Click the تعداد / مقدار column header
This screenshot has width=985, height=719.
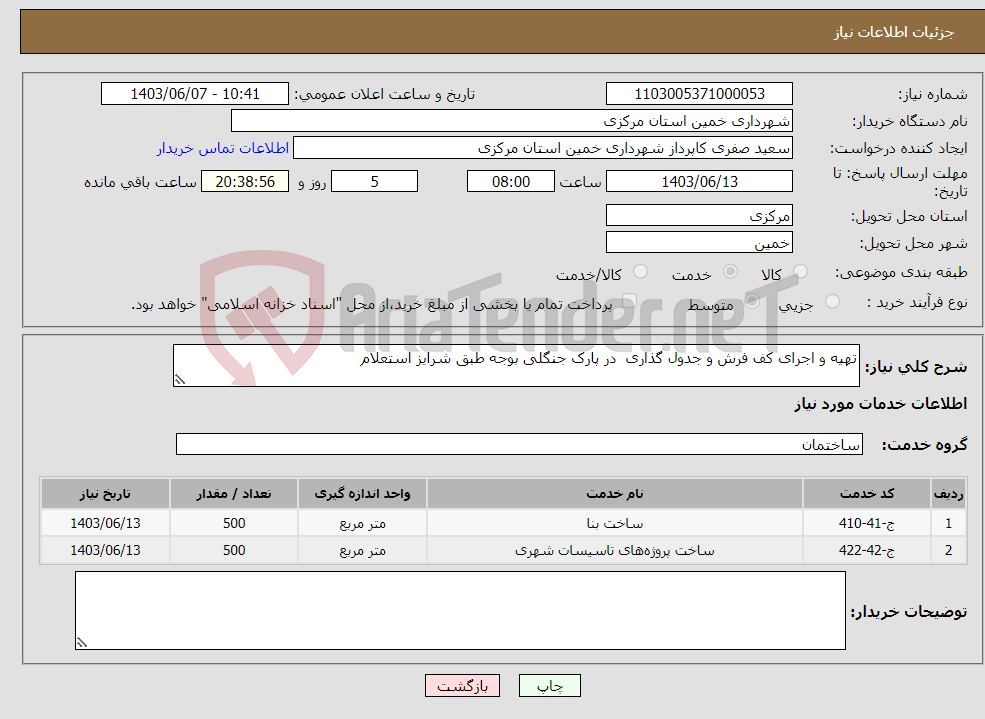[234, 494]
